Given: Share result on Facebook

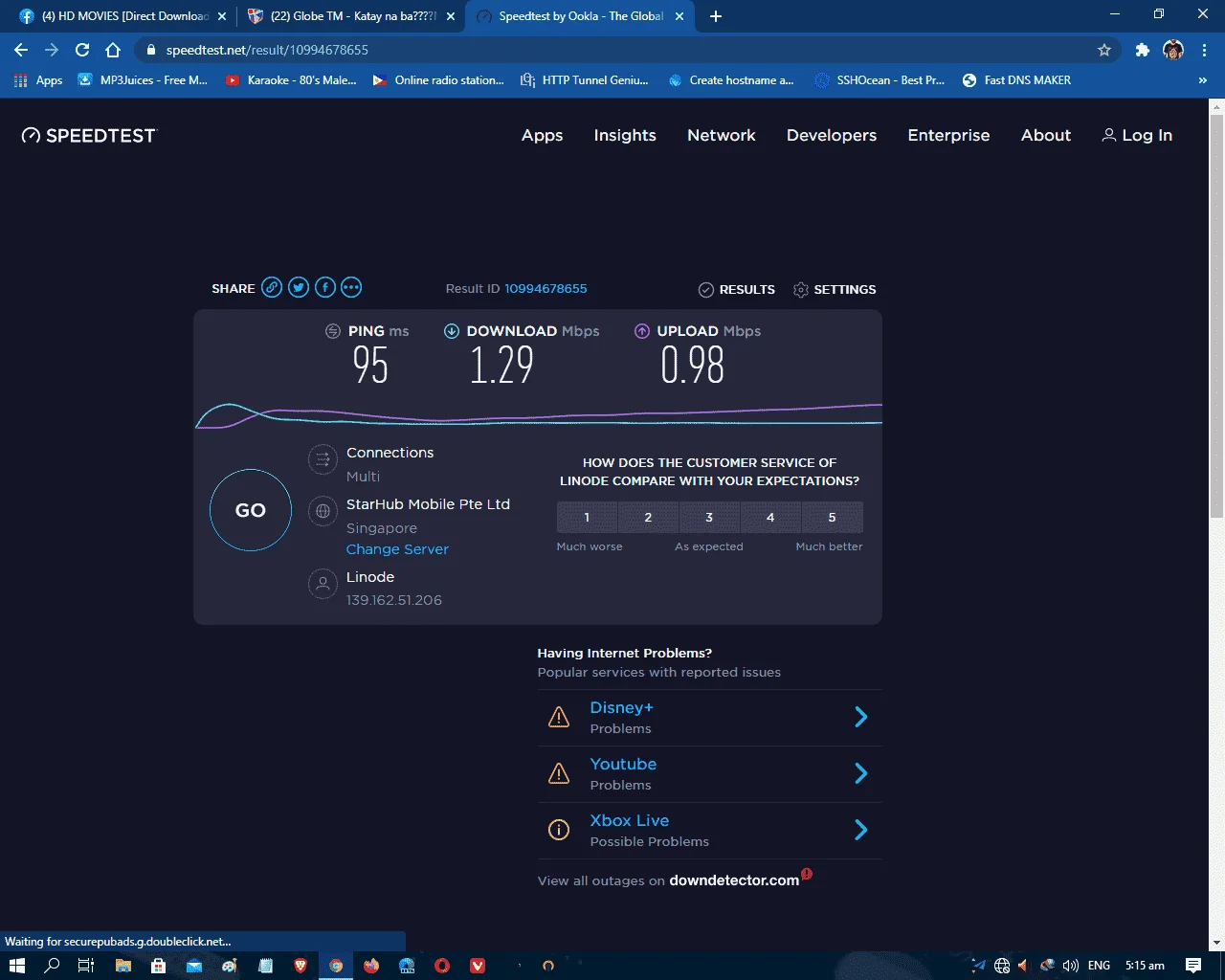Looking at the screenshot, I should coord(325,287).
